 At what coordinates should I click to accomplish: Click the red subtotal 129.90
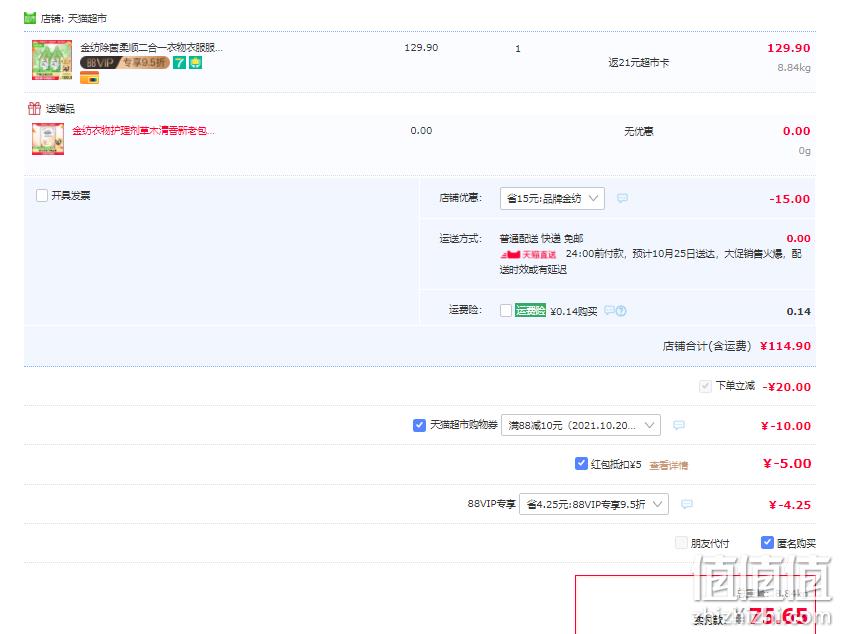[788, 48]
